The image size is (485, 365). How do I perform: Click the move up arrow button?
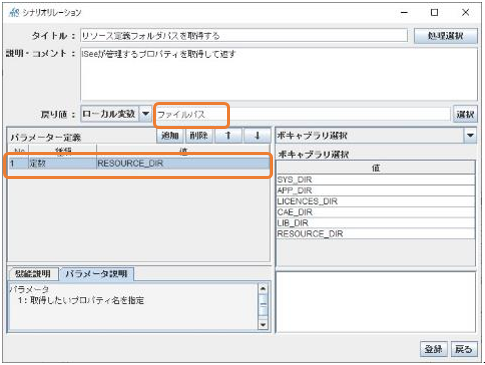point(228,136)
